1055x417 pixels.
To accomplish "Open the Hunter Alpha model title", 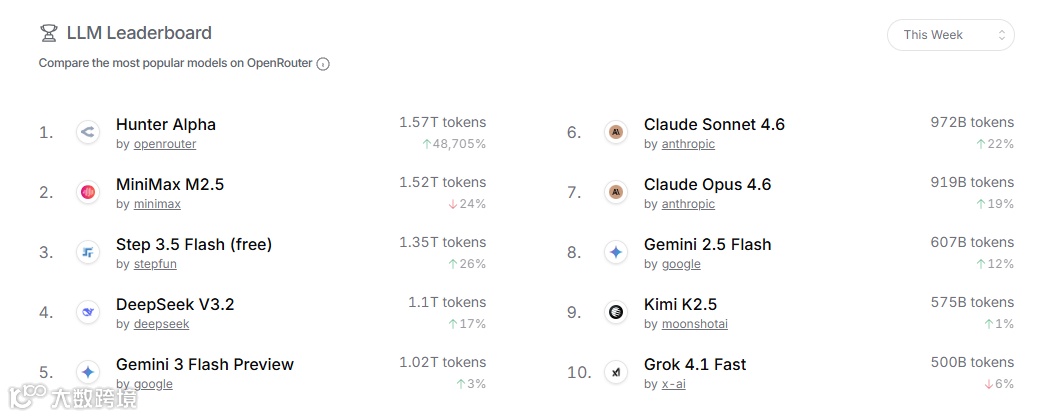I will click(166, 124).
